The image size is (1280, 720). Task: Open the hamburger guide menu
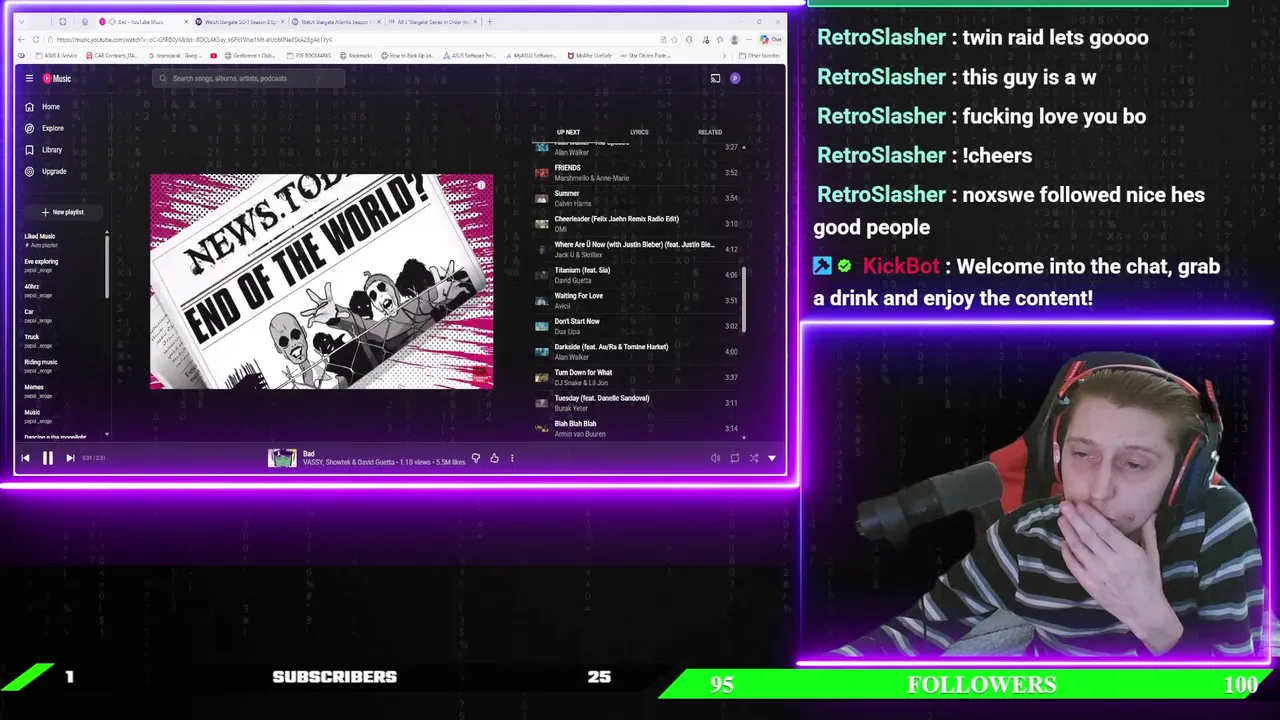[x=29, y=78]
